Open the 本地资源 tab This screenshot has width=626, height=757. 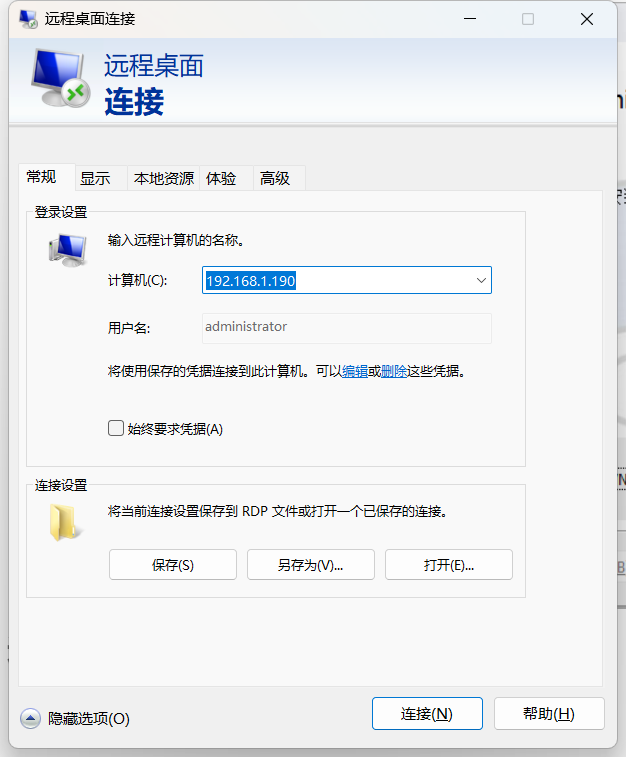pos(164,179)
